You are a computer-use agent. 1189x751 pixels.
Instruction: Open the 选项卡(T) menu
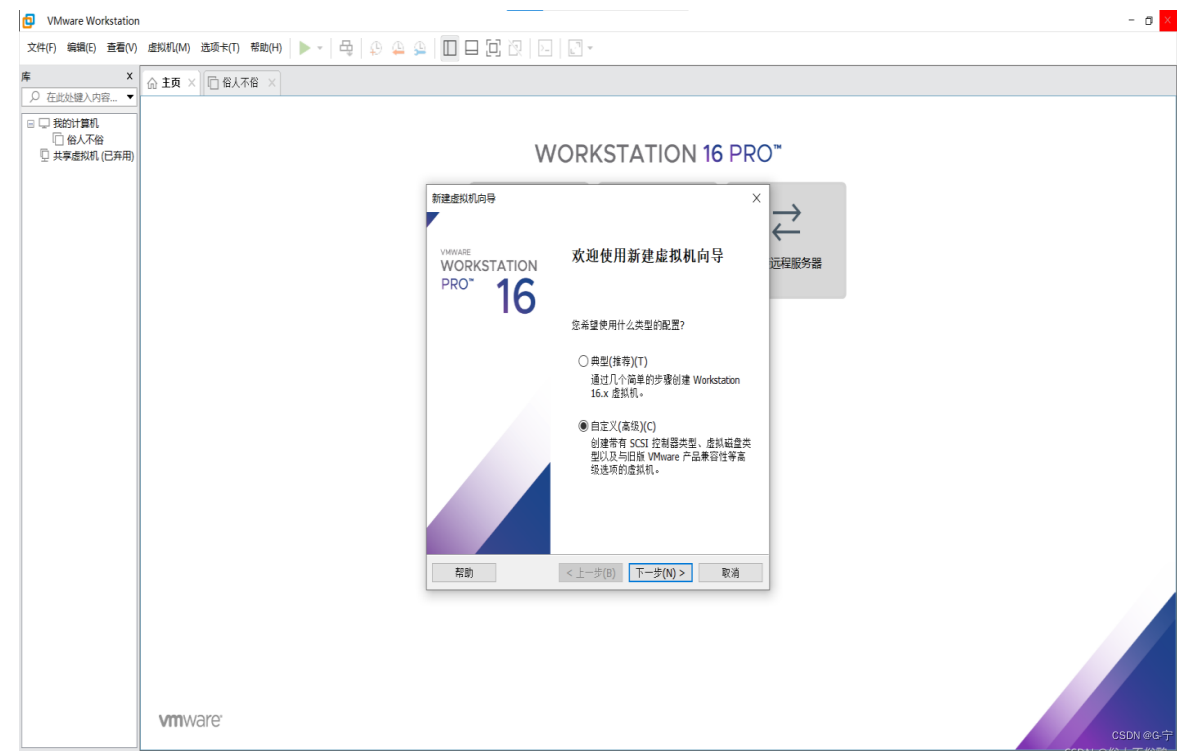click(x=220, y=48)
